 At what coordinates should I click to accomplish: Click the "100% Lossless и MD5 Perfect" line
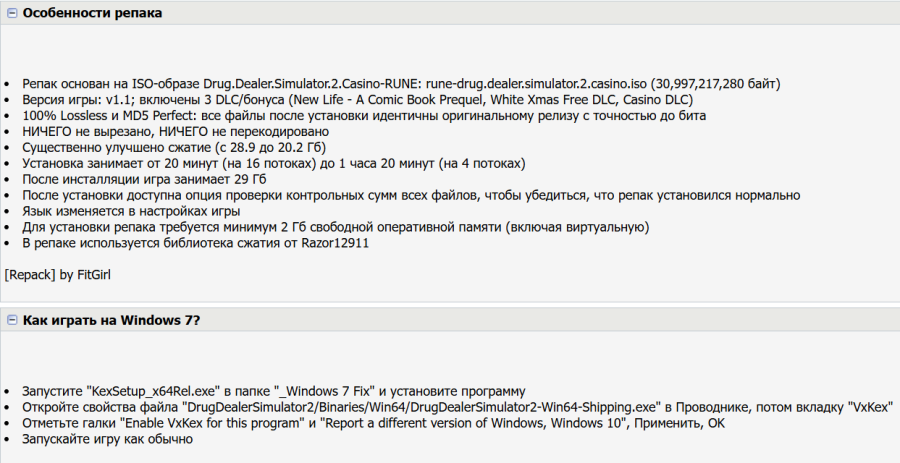click(x=364, y=116)
